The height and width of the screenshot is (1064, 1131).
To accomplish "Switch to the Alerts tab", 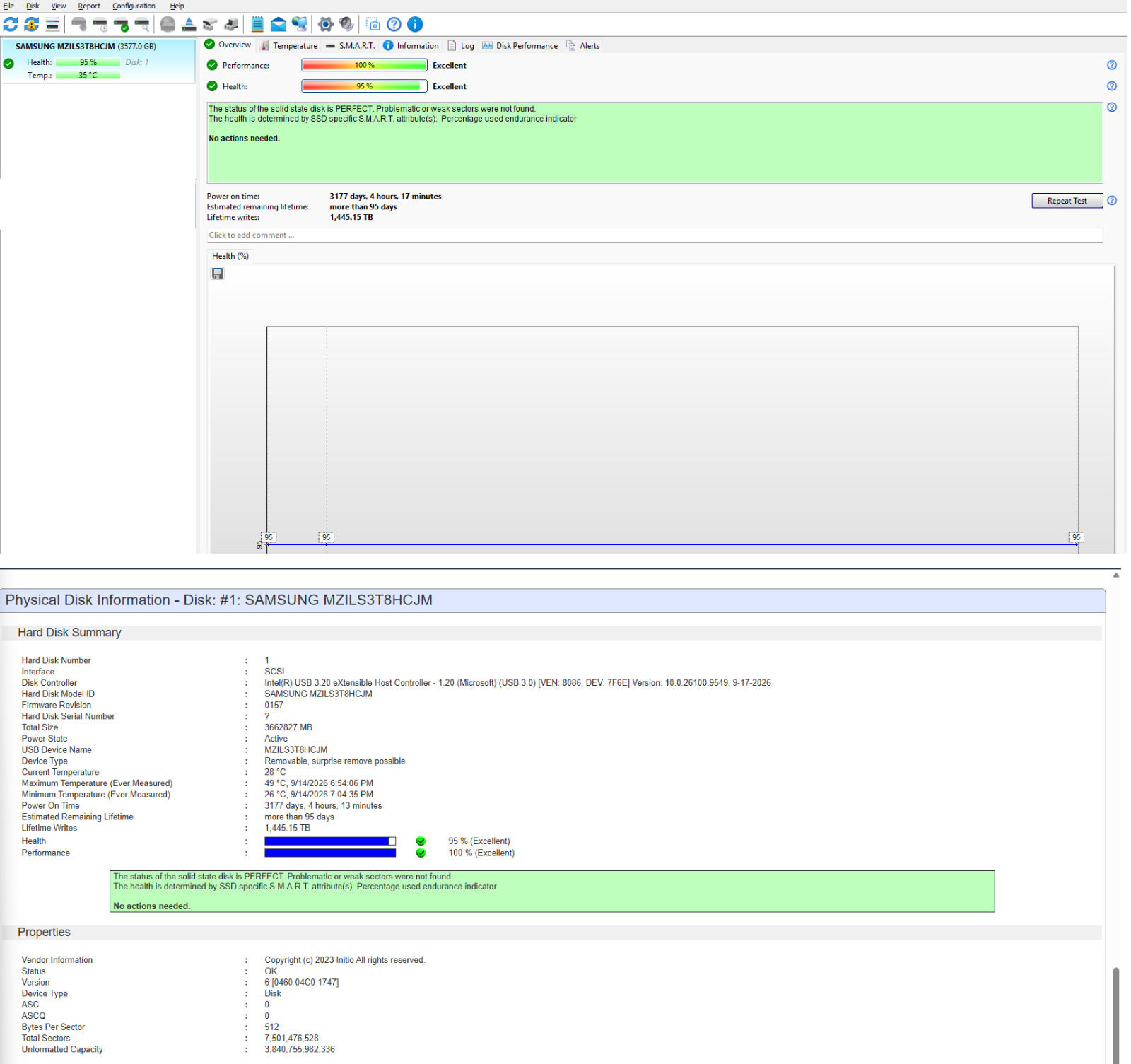I will [583, 45].
